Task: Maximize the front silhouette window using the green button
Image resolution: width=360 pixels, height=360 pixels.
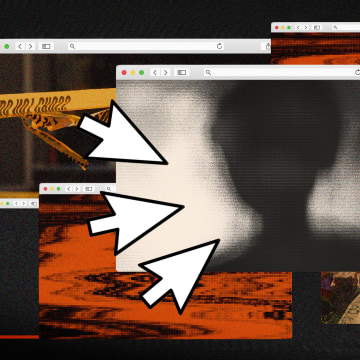Action: pos(141,72)
